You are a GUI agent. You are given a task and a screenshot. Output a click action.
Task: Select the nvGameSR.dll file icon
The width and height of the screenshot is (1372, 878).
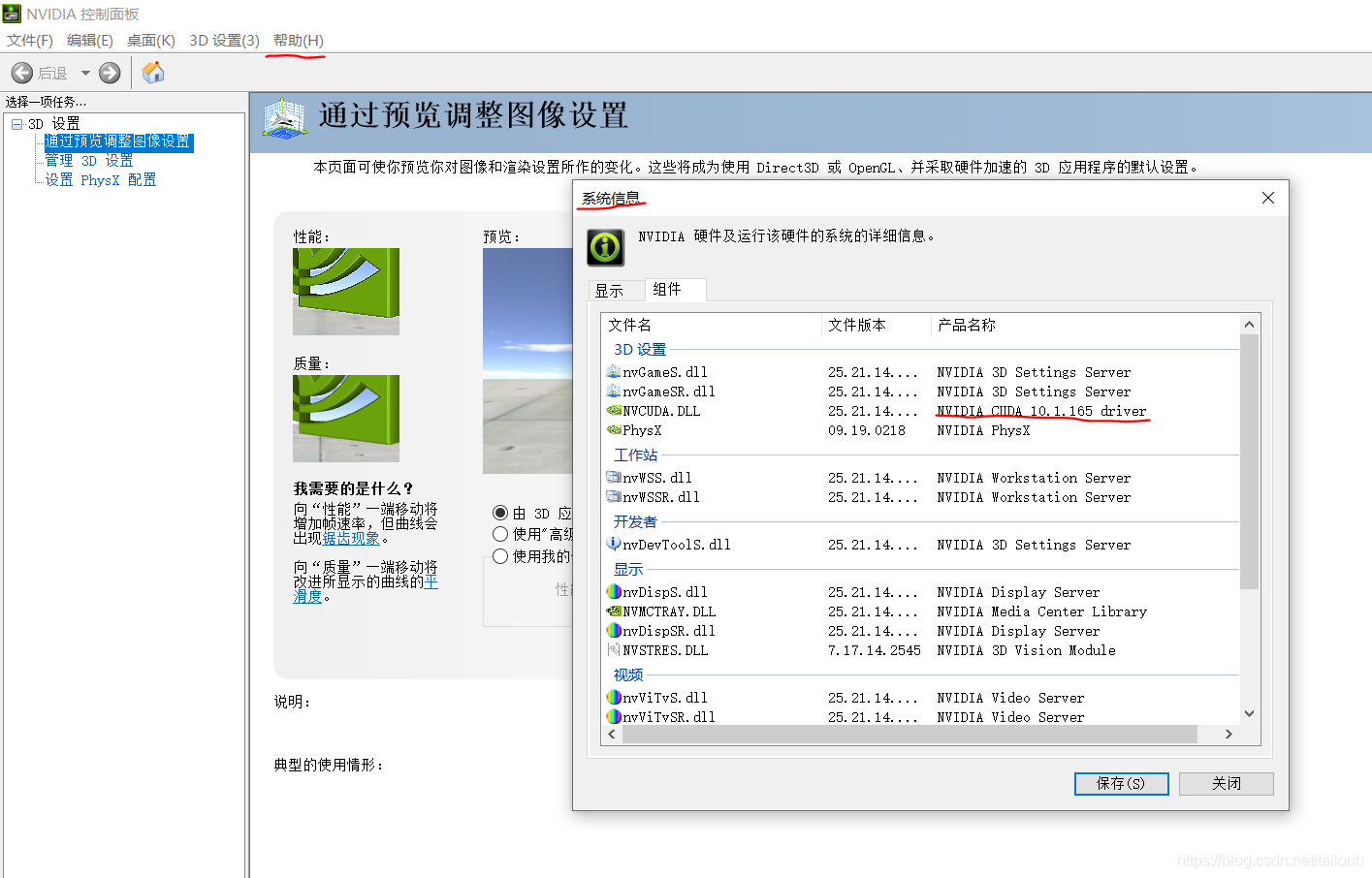[x=613, y=391]
